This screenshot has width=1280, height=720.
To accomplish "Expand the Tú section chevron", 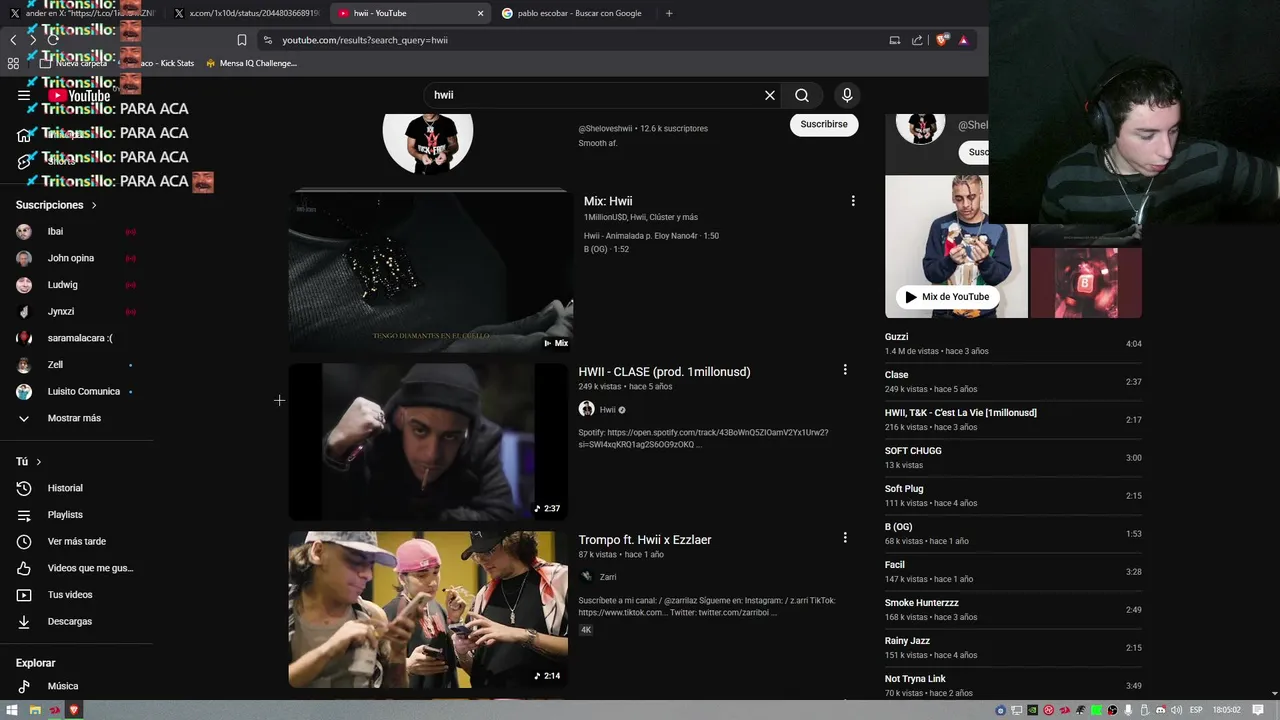I will [38, 462].
